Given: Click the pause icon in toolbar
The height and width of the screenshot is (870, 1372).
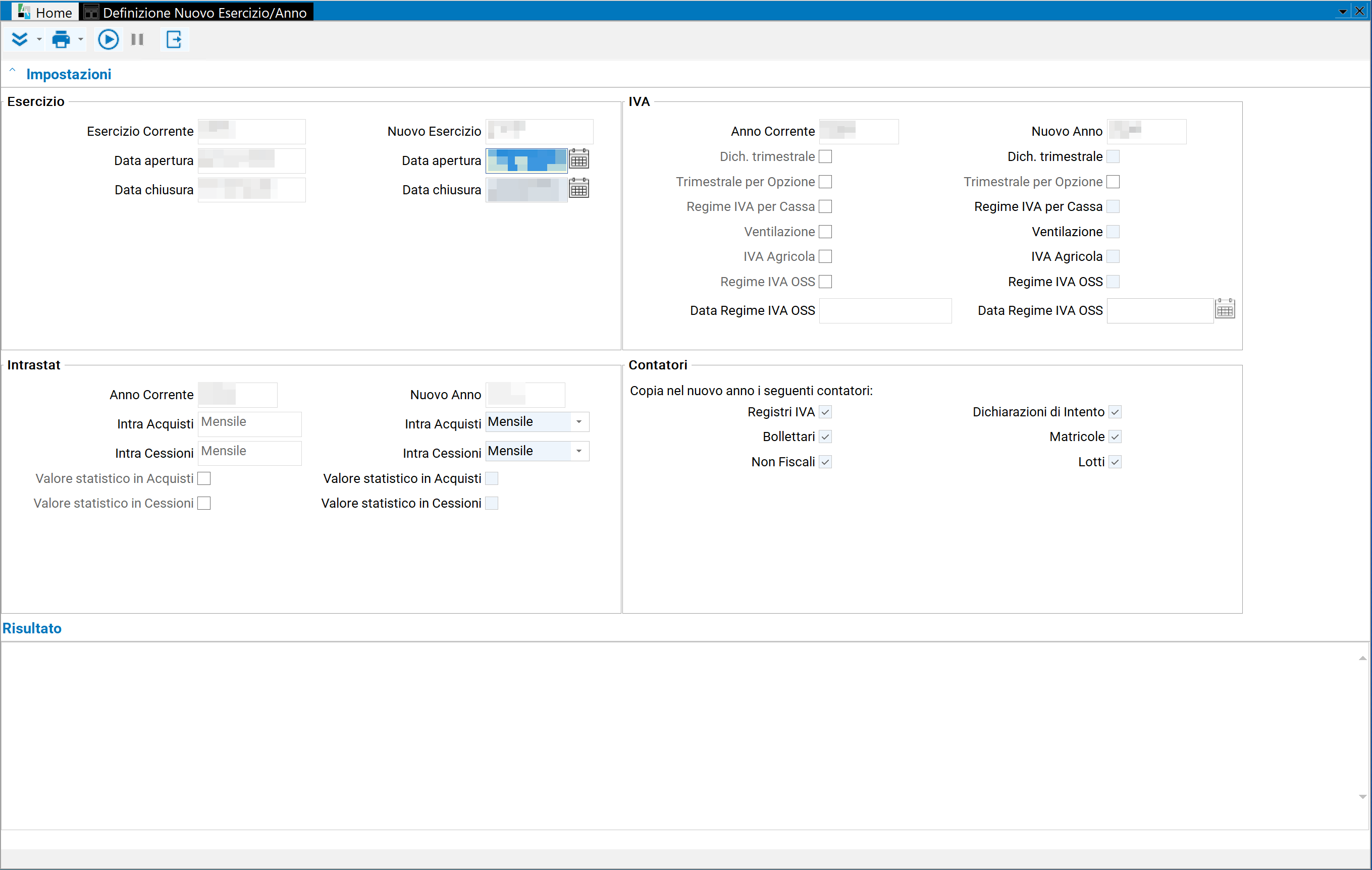Looking at the screenshot, I should (137, 39).
